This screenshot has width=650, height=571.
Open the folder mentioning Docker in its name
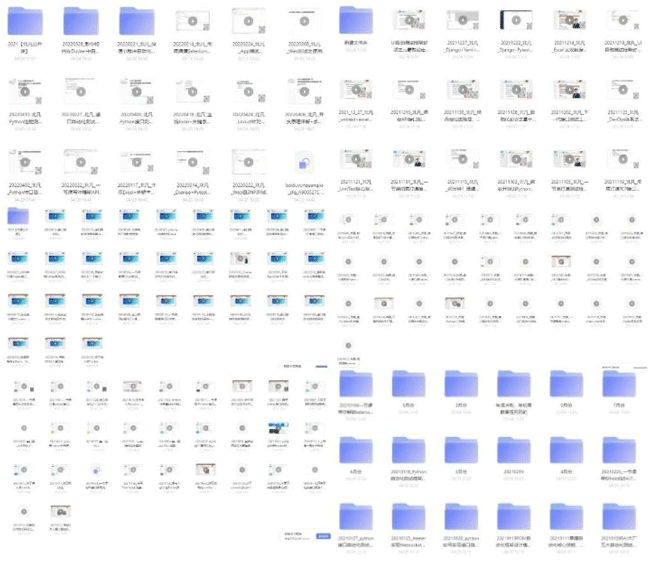tap(81, 21)
